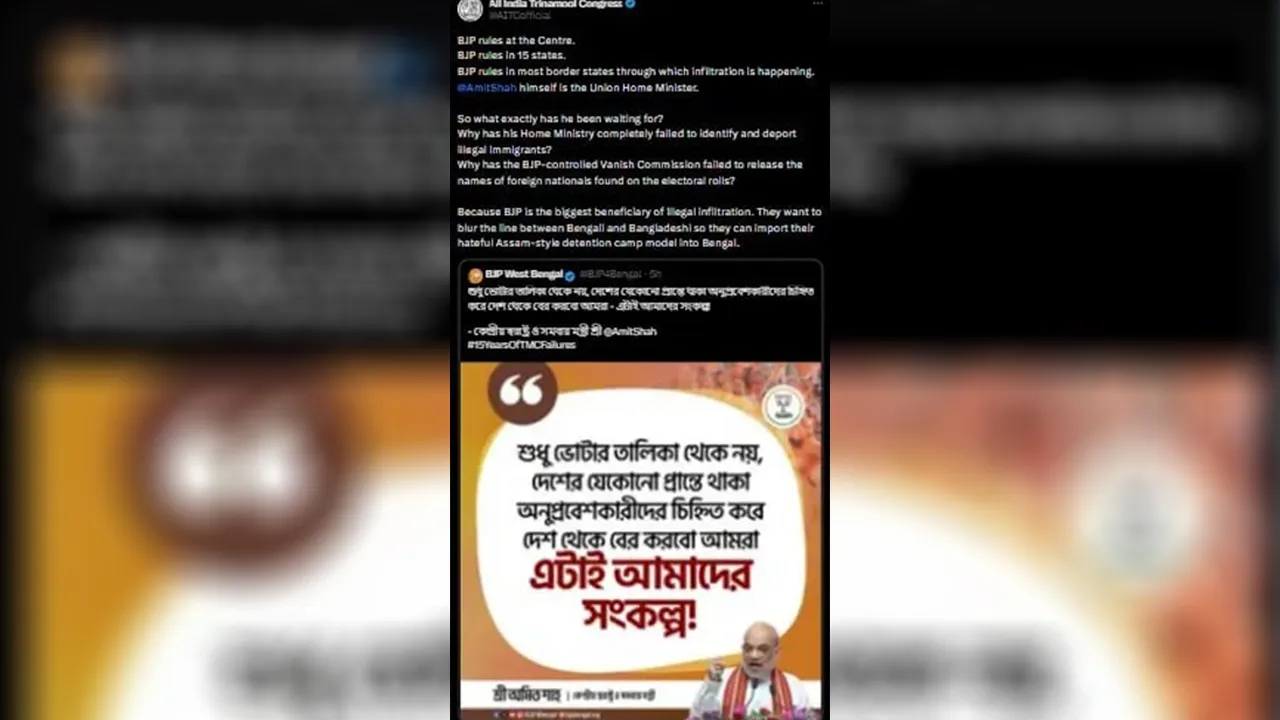Screen dimensions: 1280x720
Task: Click the 'Because BJP is the biggest beneficiary' paragraph
Action: 639,227
